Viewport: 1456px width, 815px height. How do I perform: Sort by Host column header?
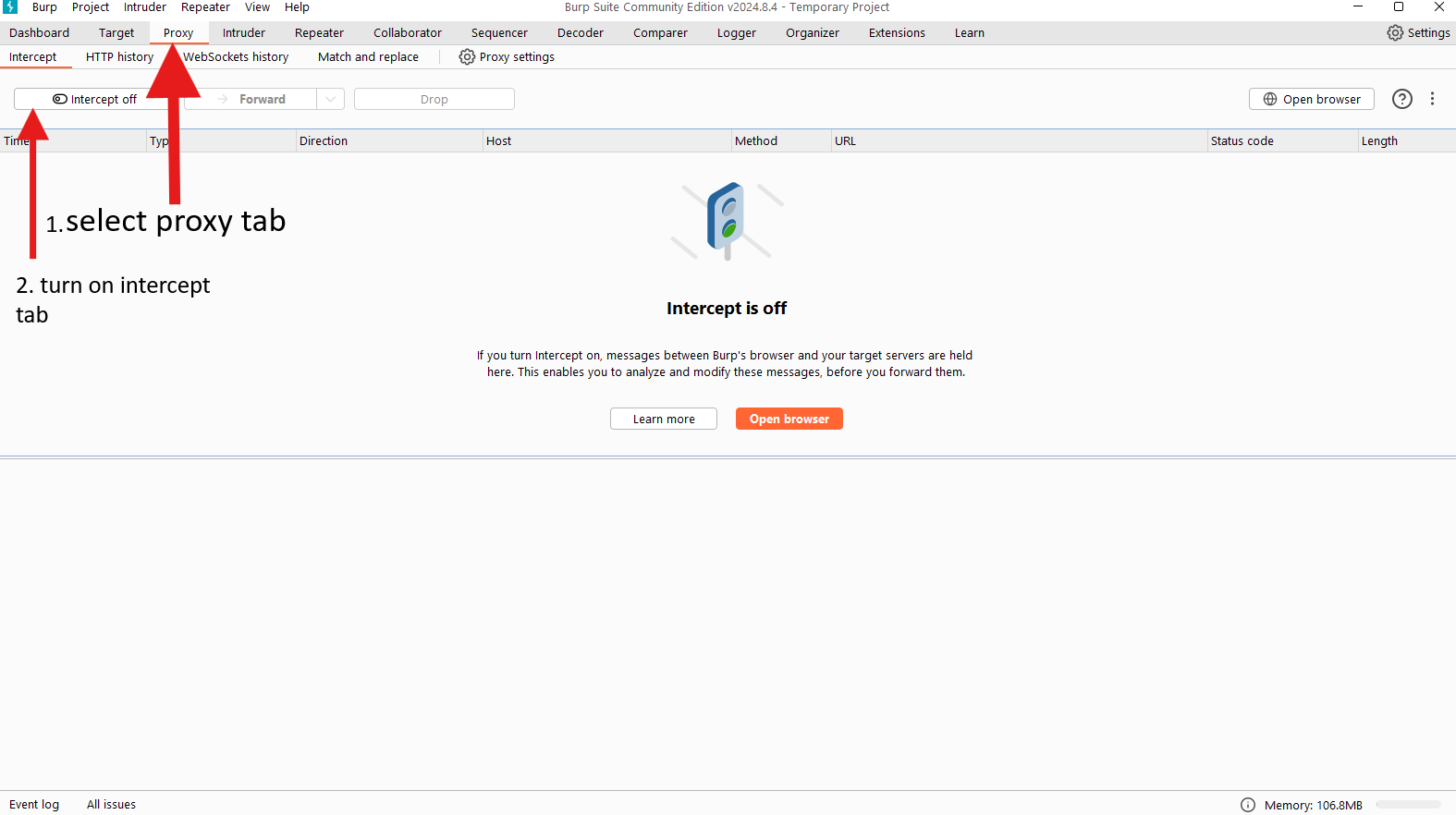tap(607, 140)
